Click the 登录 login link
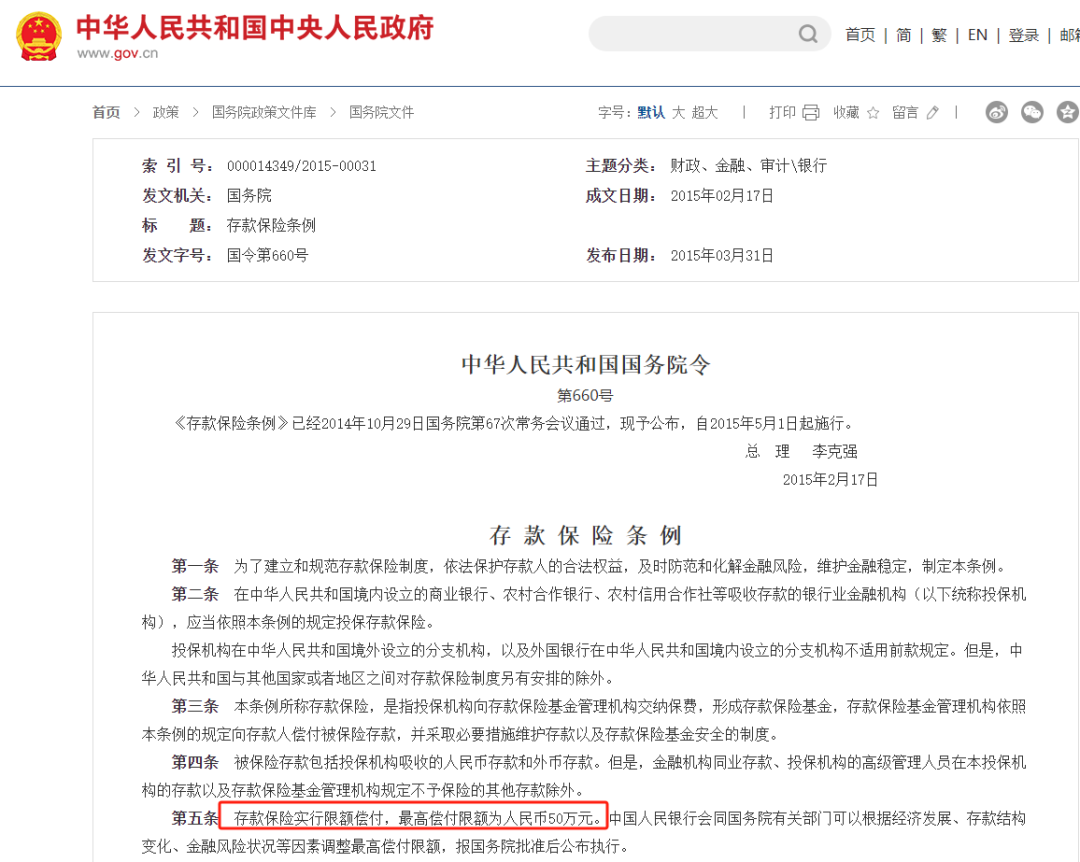 1023,33
